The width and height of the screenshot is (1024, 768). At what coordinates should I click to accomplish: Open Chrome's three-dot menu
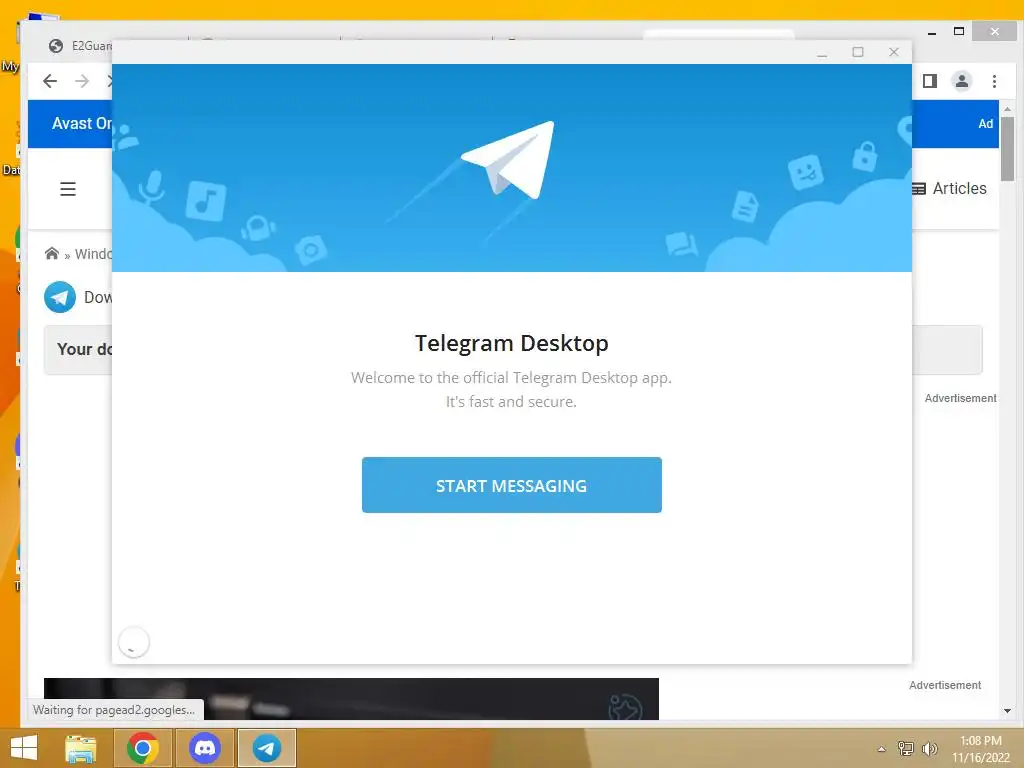[x=994, y=81]
